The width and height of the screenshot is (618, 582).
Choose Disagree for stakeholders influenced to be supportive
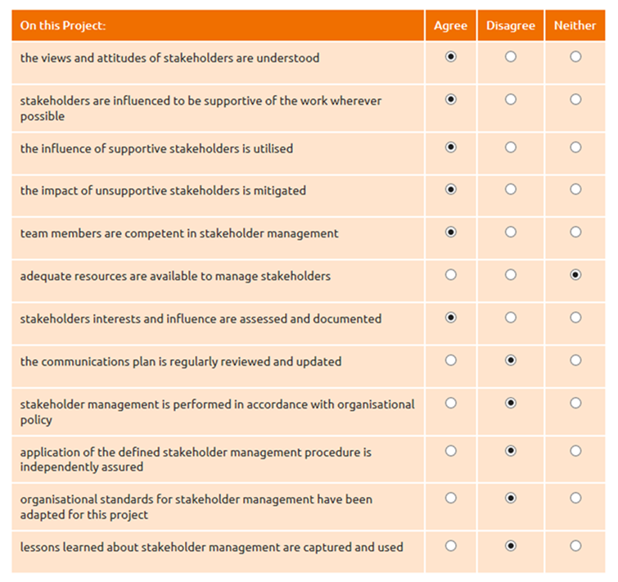510,99
